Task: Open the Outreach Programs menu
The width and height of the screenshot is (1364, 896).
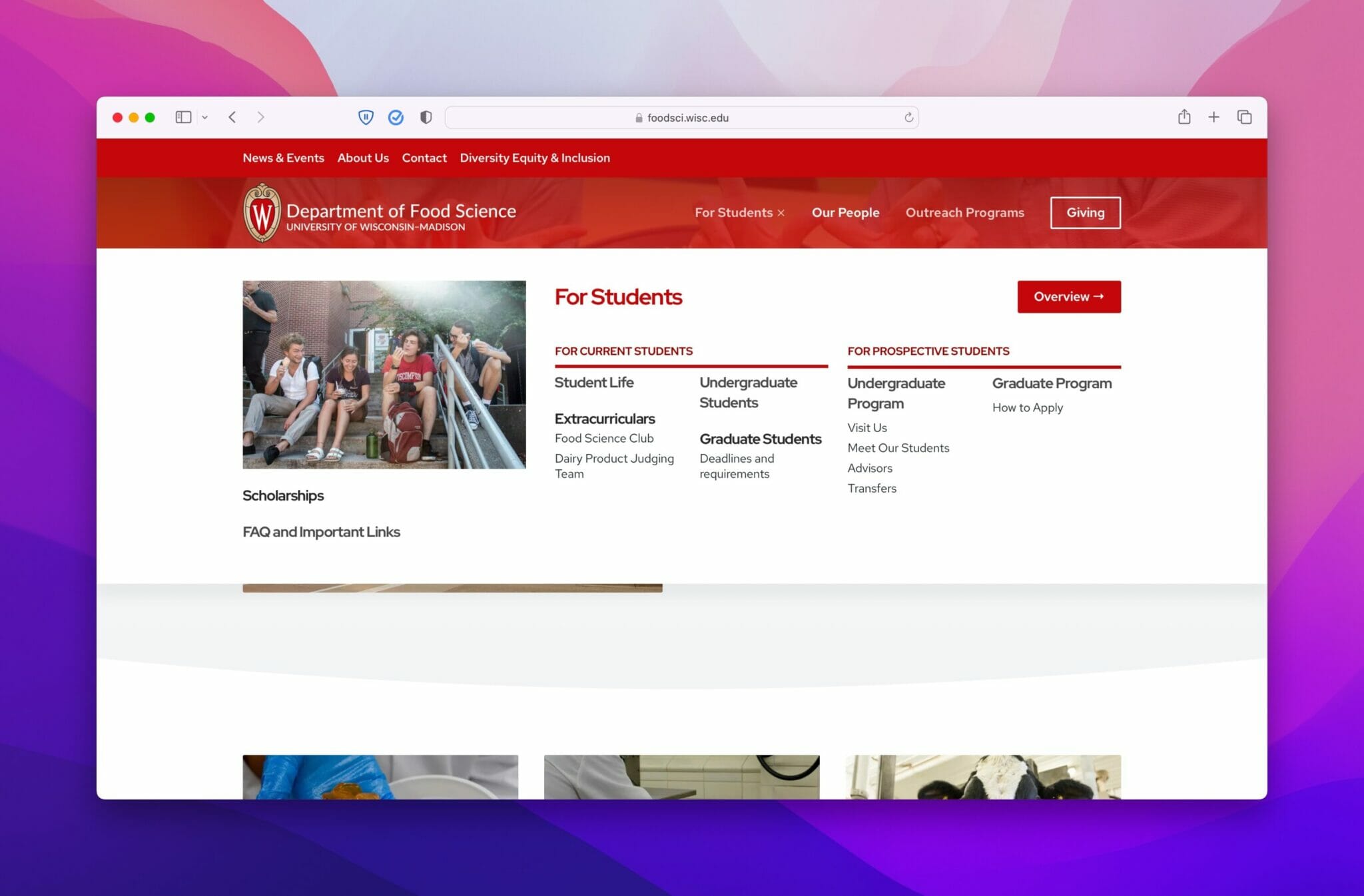Action: [964, 212]
